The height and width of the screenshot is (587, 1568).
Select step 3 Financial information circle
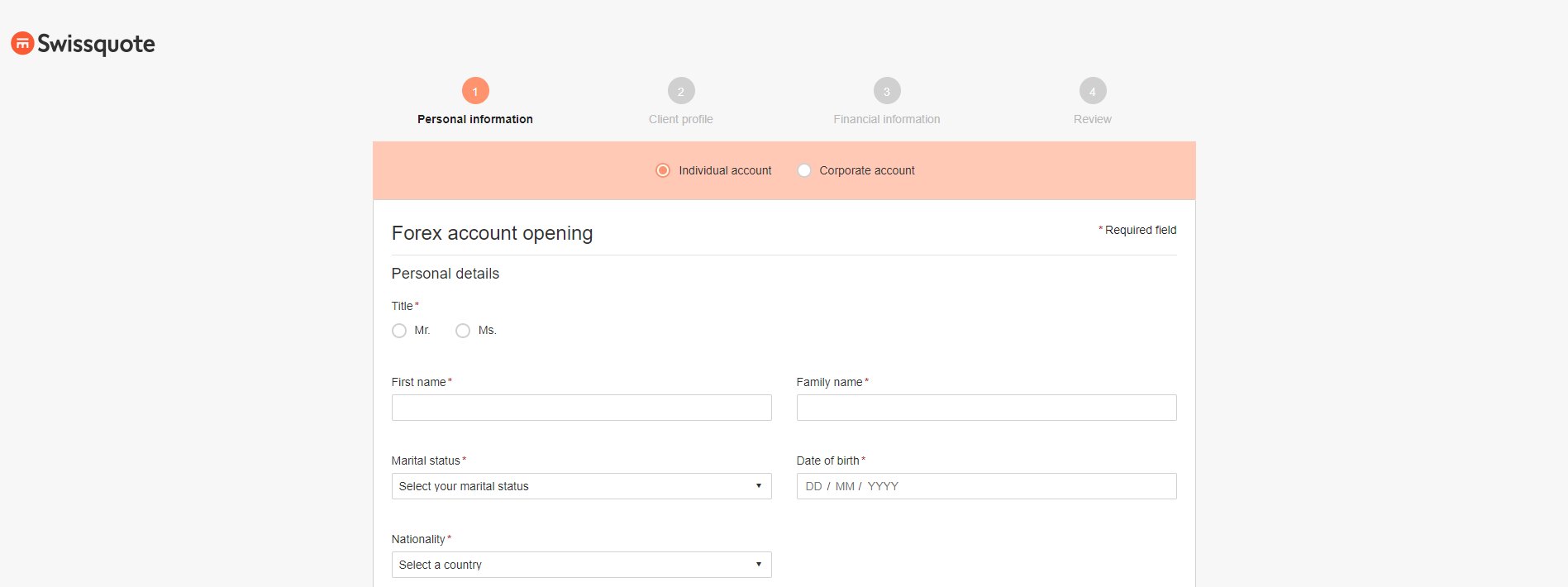pyautogui.click(x=887, y=91)
